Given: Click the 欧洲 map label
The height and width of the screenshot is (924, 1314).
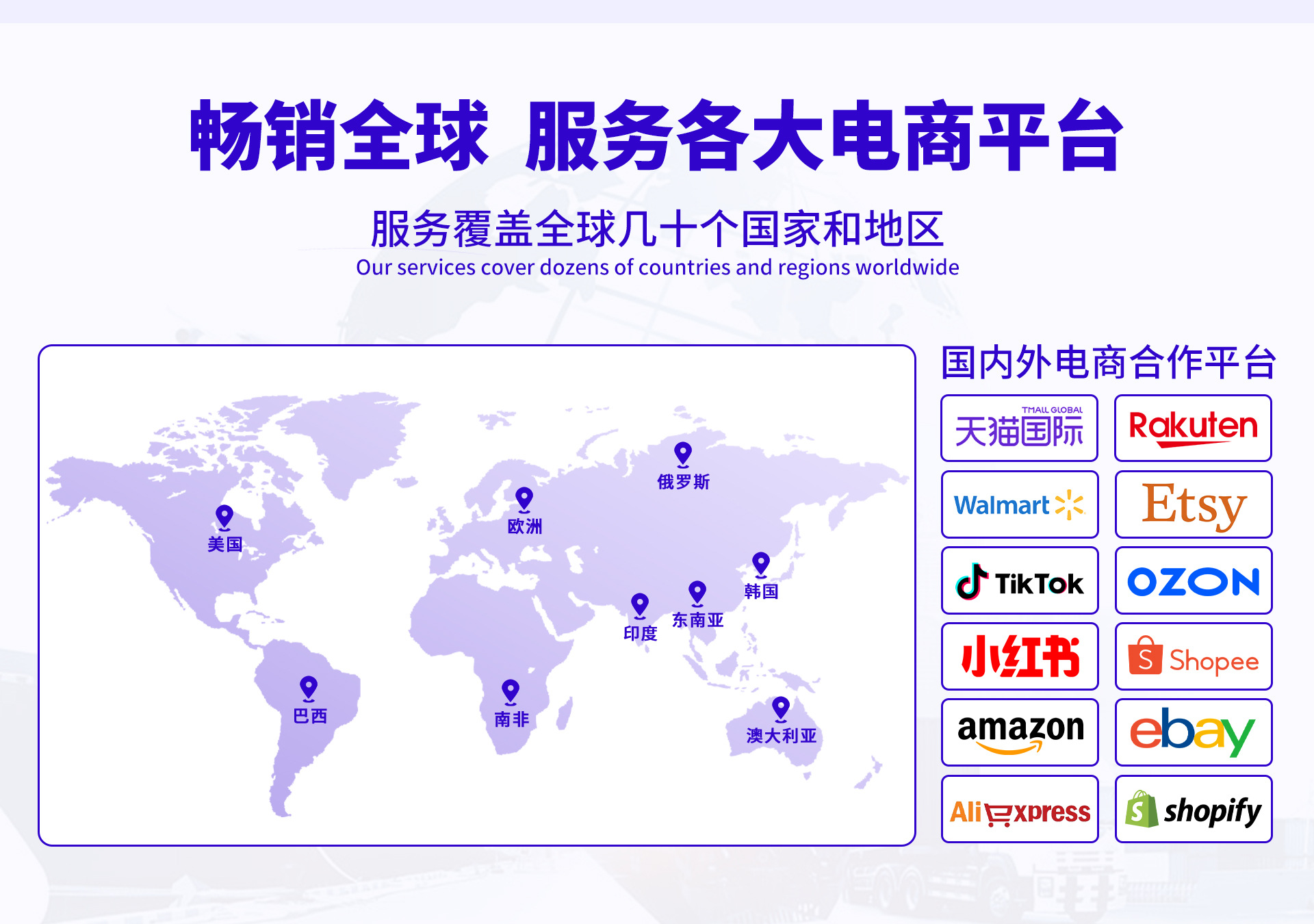Looking at the screenshot, I should pyautogui.click(x=525, y=526).
